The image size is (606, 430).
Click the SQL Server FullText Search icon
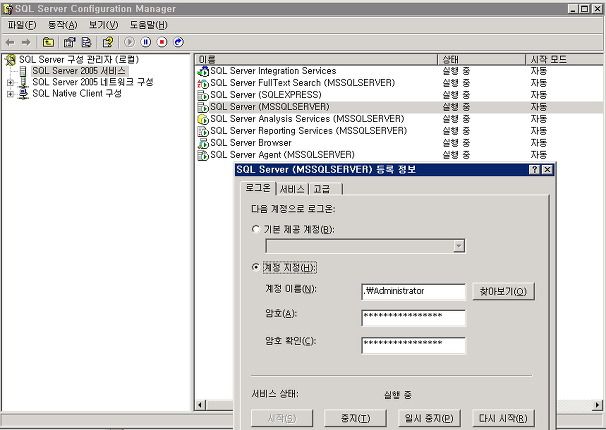click(x=203, y=83)
